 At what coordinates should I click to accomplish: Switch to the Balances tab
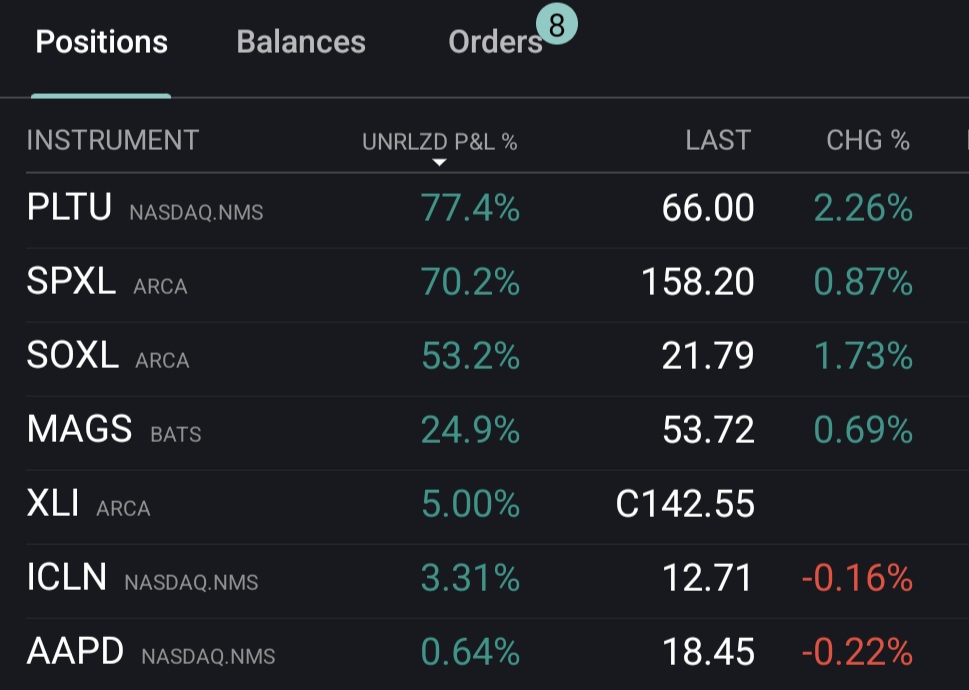coord(301,42)
